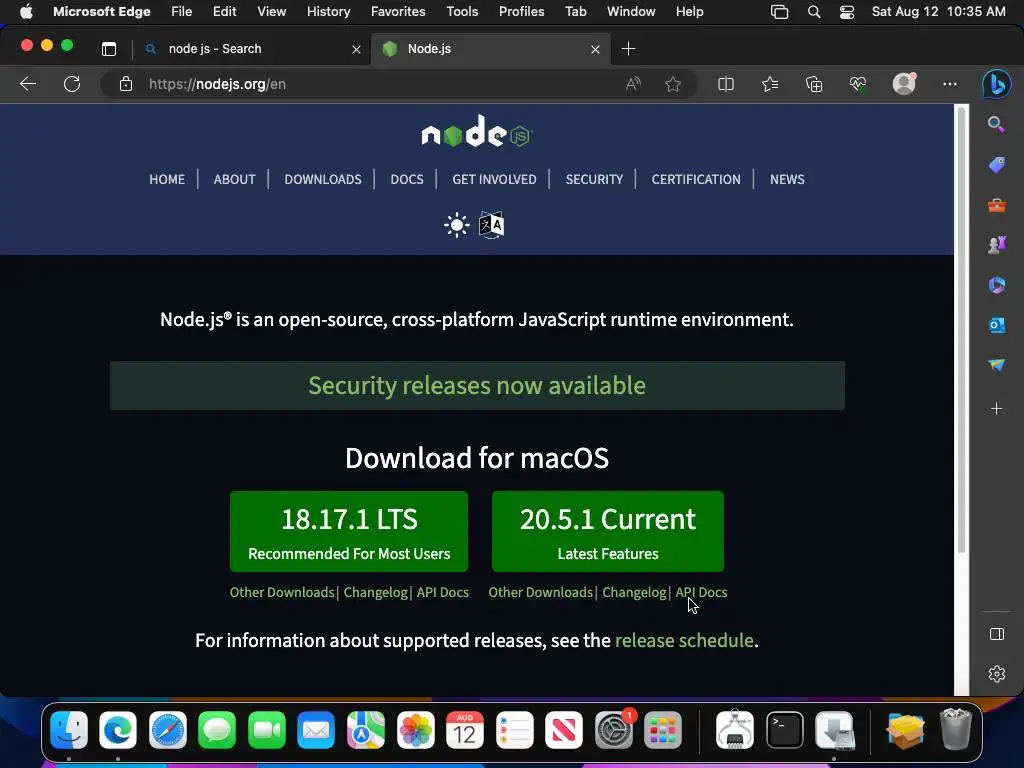
Task: Open sidebar settings gear icon
Action: tap(997, 673)
